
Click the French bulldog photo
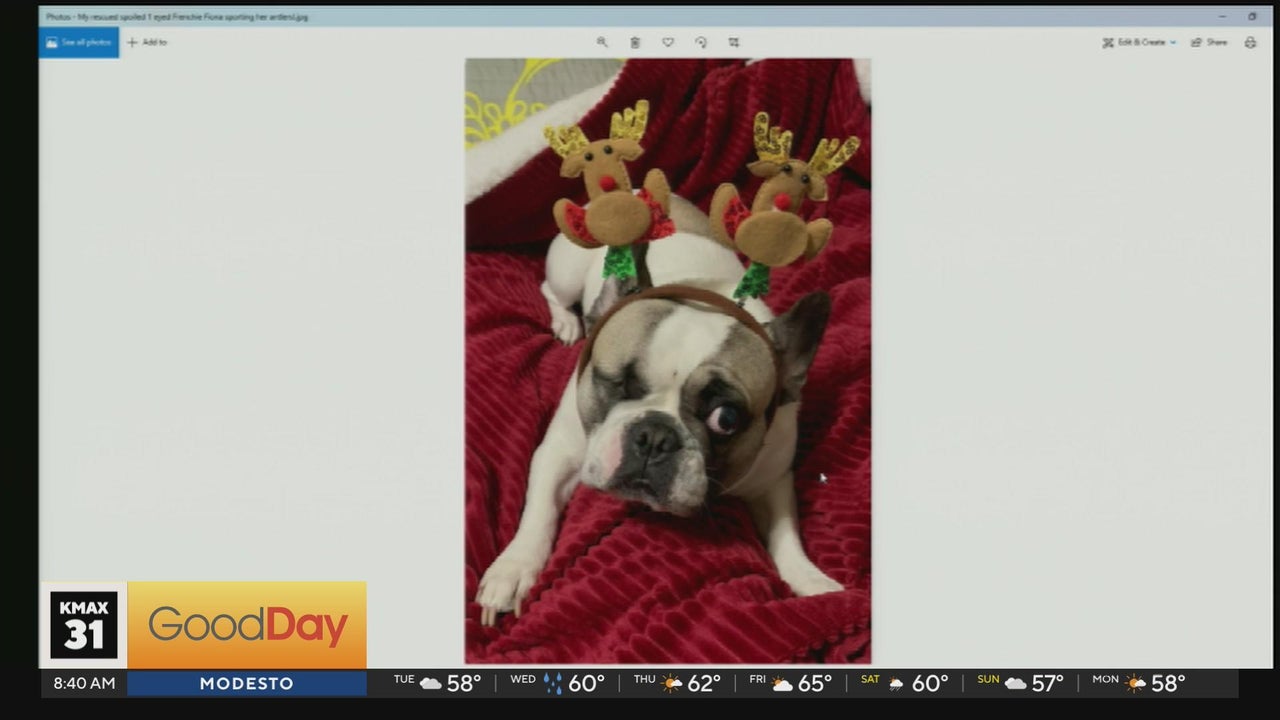pyautogui.click(x=667, y=360)
